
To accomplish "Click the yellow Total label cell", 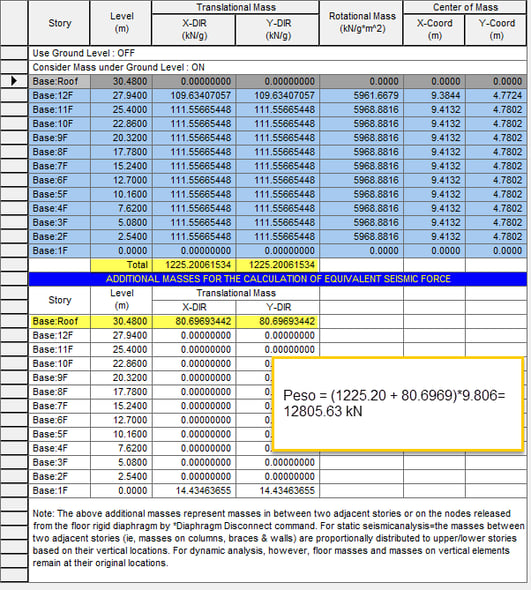I will [121, 265].
